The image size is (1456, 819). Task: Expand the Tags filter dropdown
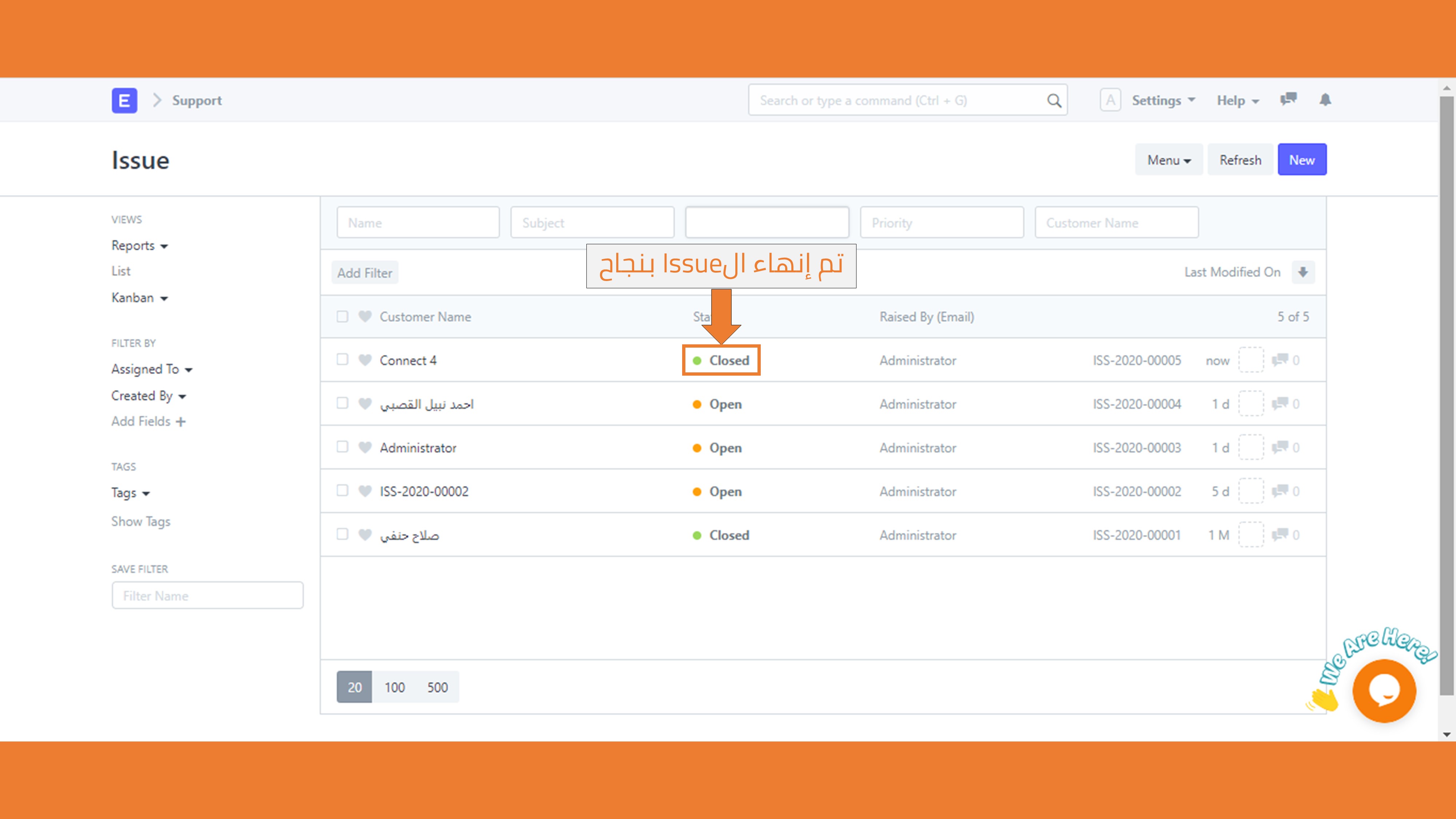tap(131, 493)
